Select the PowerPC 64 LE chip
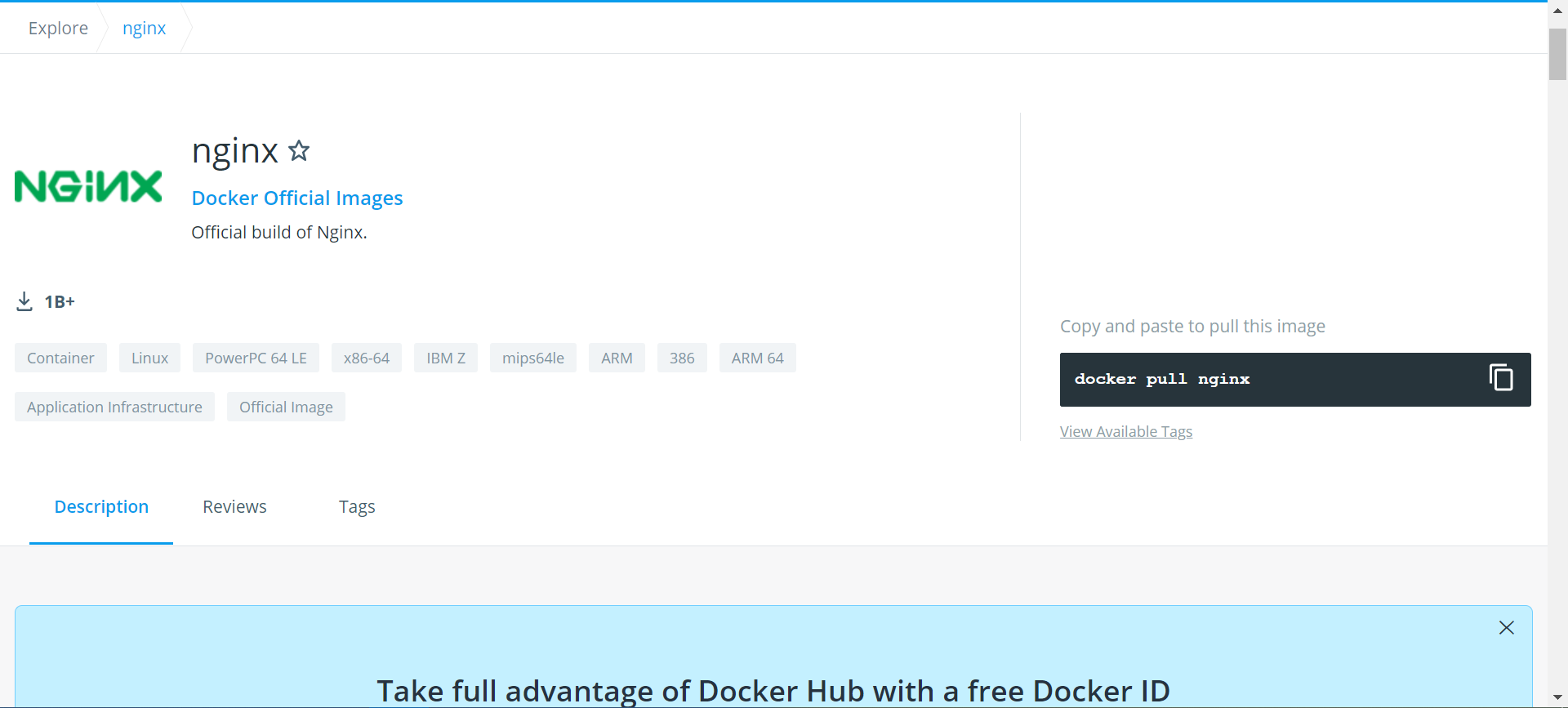1568x708 pixels. 256,358
